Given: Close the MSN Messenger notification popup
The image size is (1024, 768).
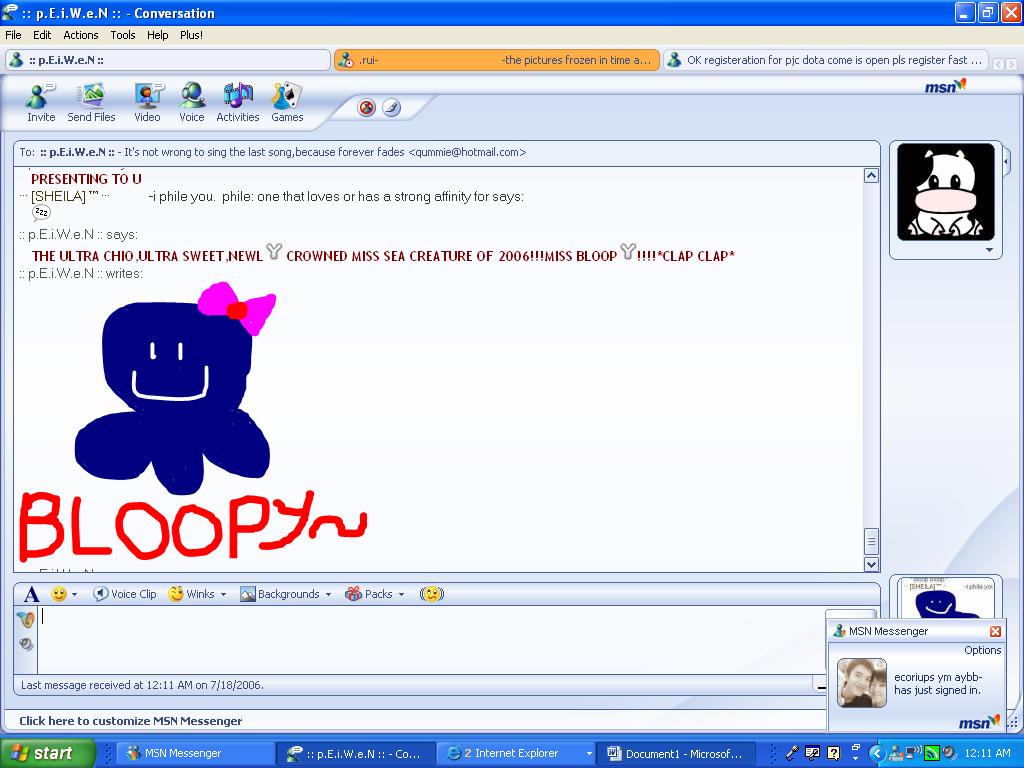Looking at the screenshot, I should 995,632.
